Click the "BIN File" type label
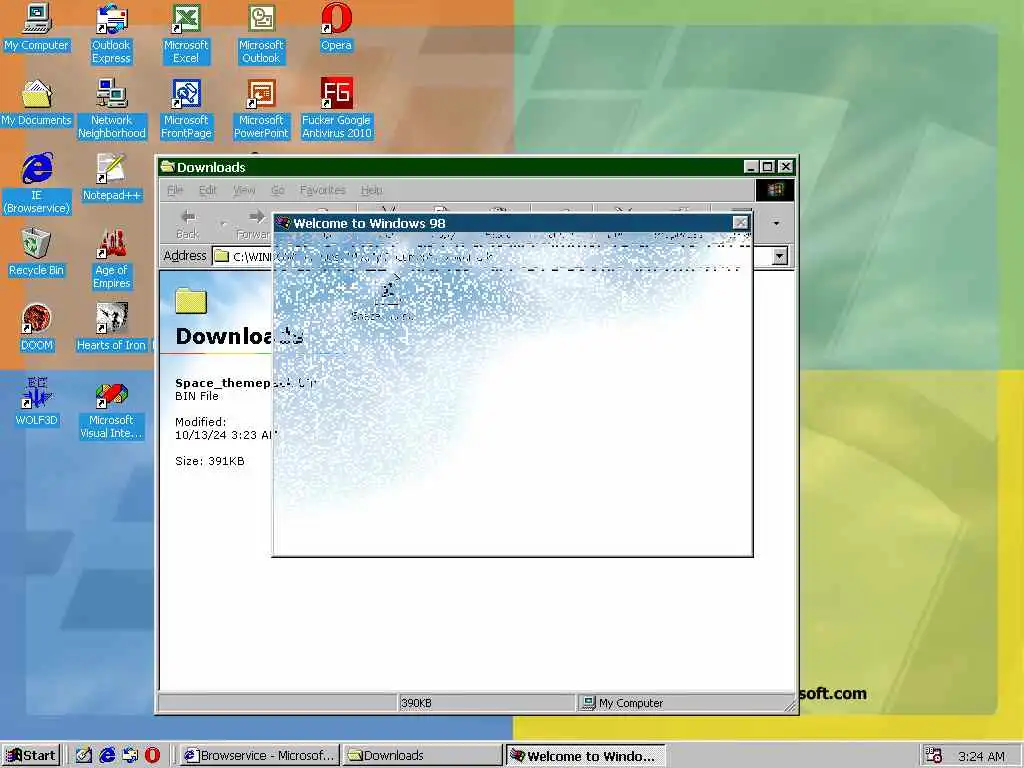1024x768 pixels. pos(197,396)
